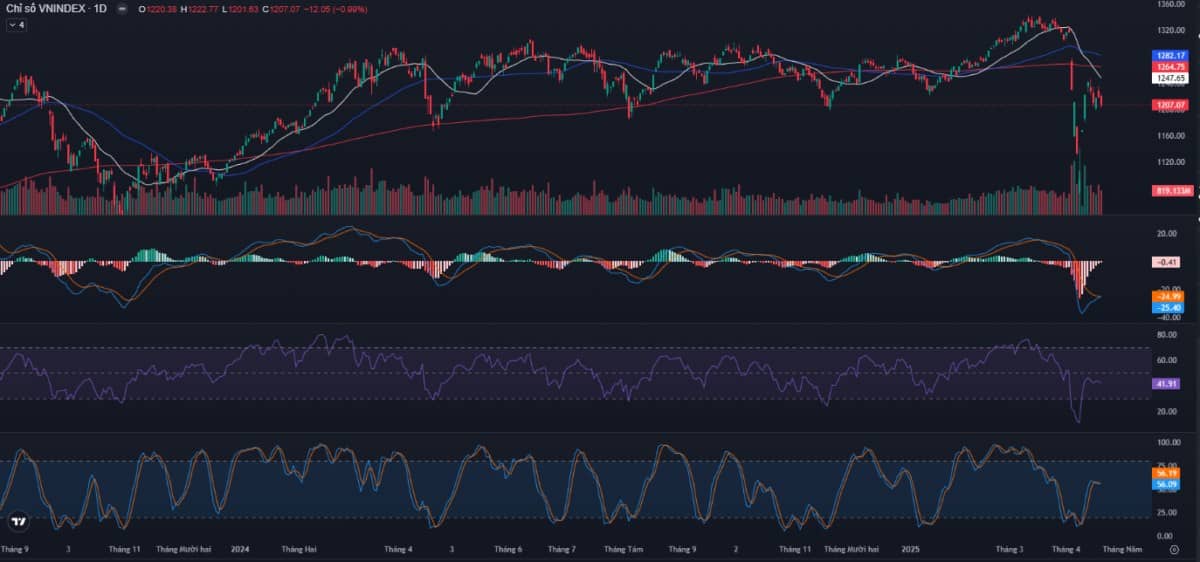Click the blue MACD tag −25.40
Screen dimensions: 1200x562
pyautogui.click(x=1170, y=308)
